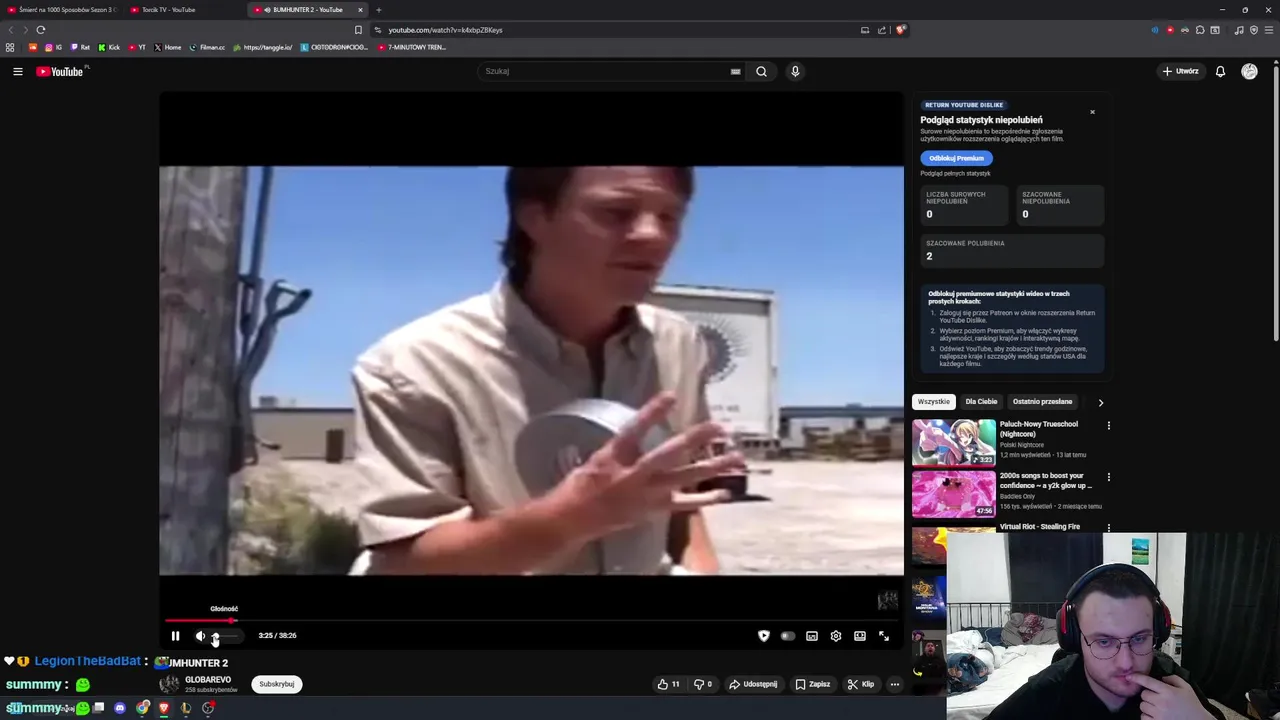Click the Virtual Riot - Stealing Fire title

[1039, 527]
